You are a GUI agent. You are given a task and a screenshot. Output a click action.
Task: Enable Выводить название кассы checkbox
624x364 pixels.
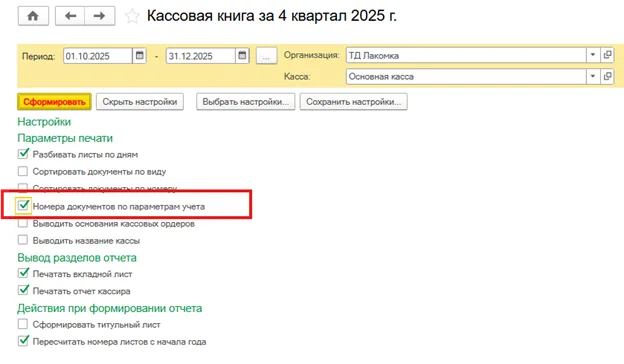(x=23, y=240)
